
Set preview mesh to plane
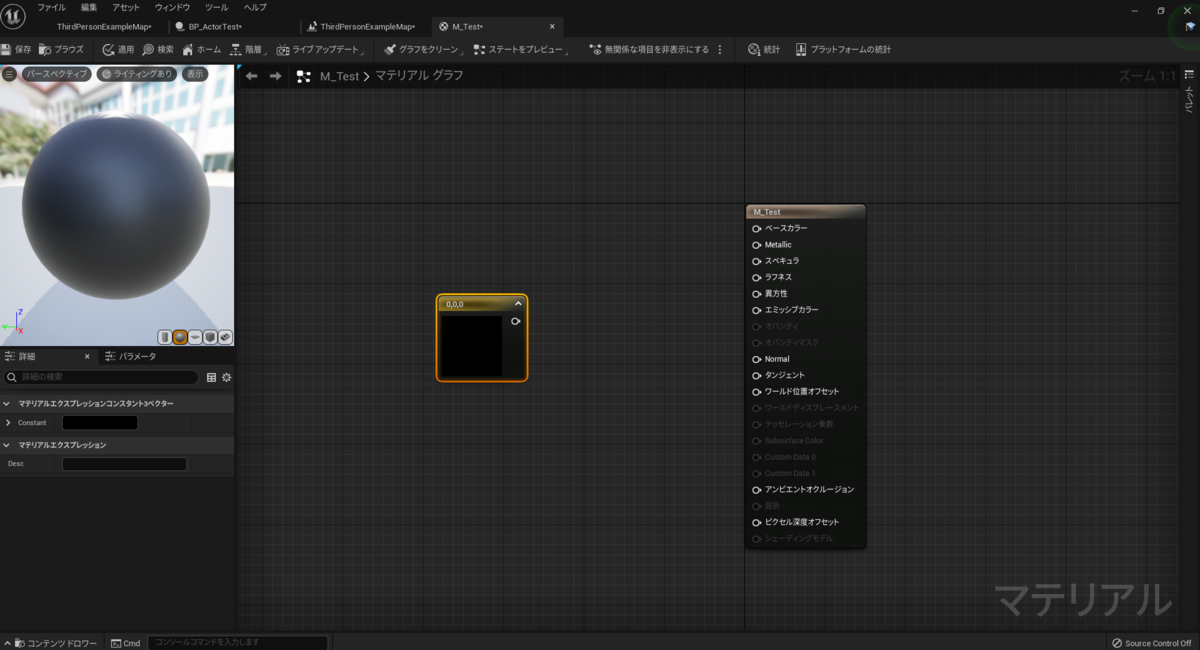pyautogui.click(x=195, y=337)
